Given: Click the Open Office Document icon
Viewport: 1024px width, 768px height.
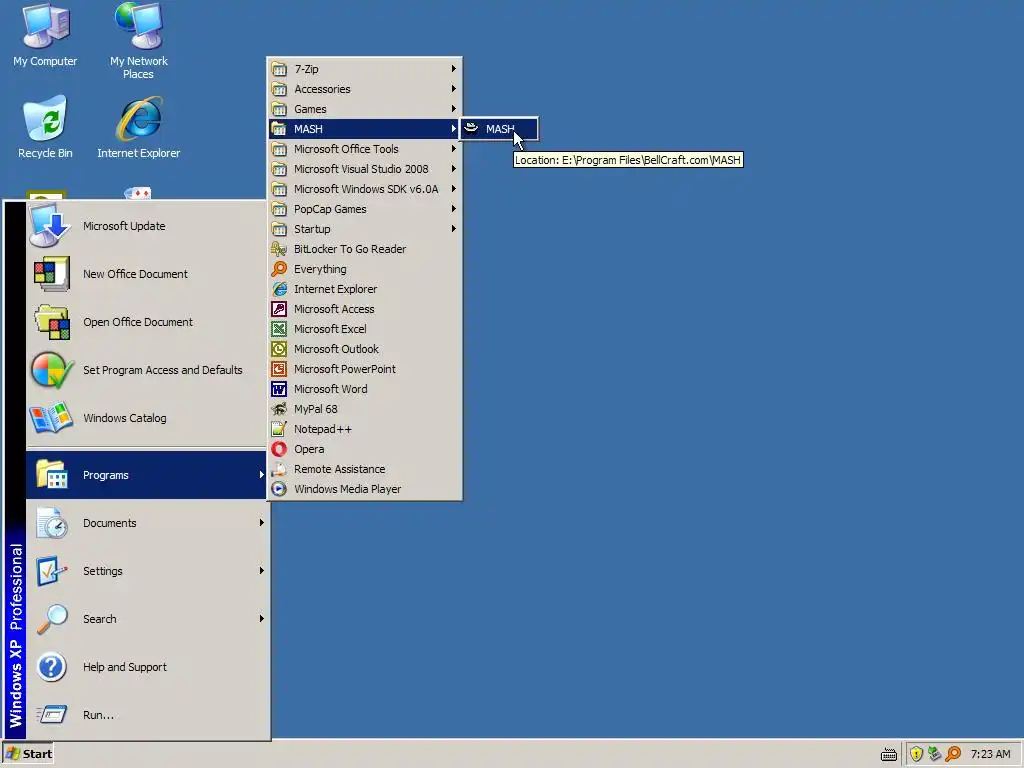Looking at the screenshot, I should (x=51, y=322).
